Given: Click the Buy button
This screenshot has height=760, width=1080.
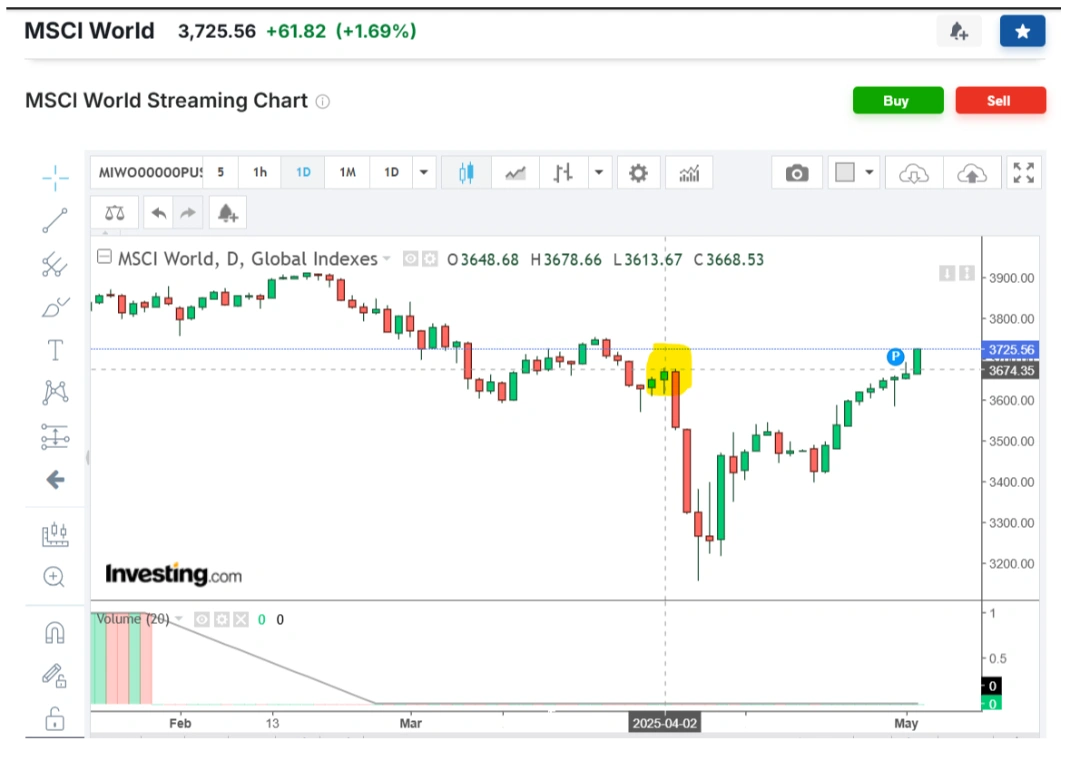Looking at the screenshot, I should (x=897, y=101).
